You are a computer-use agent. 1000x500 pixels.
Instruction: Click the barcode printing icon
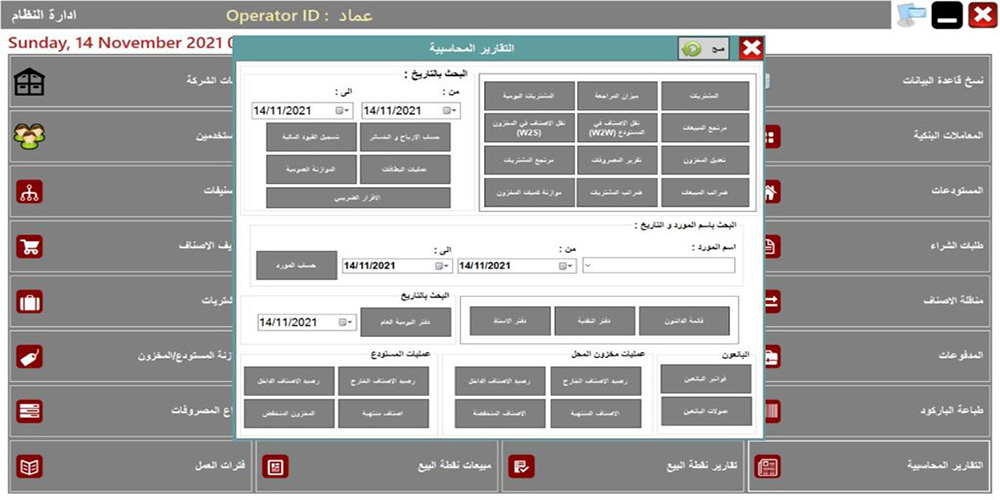coord(772,411)
